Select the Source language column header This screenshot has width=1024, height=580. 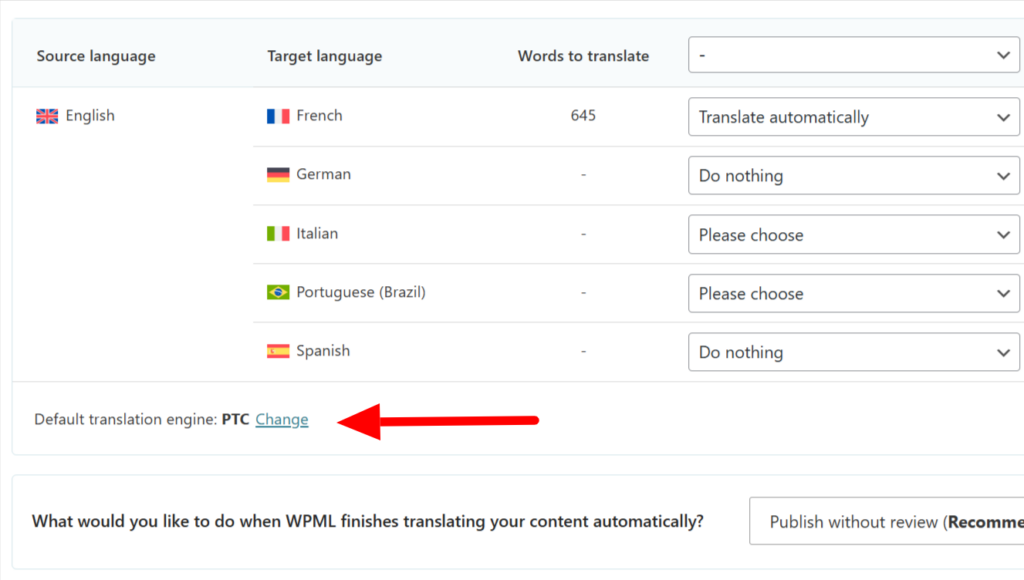(96, 56)
